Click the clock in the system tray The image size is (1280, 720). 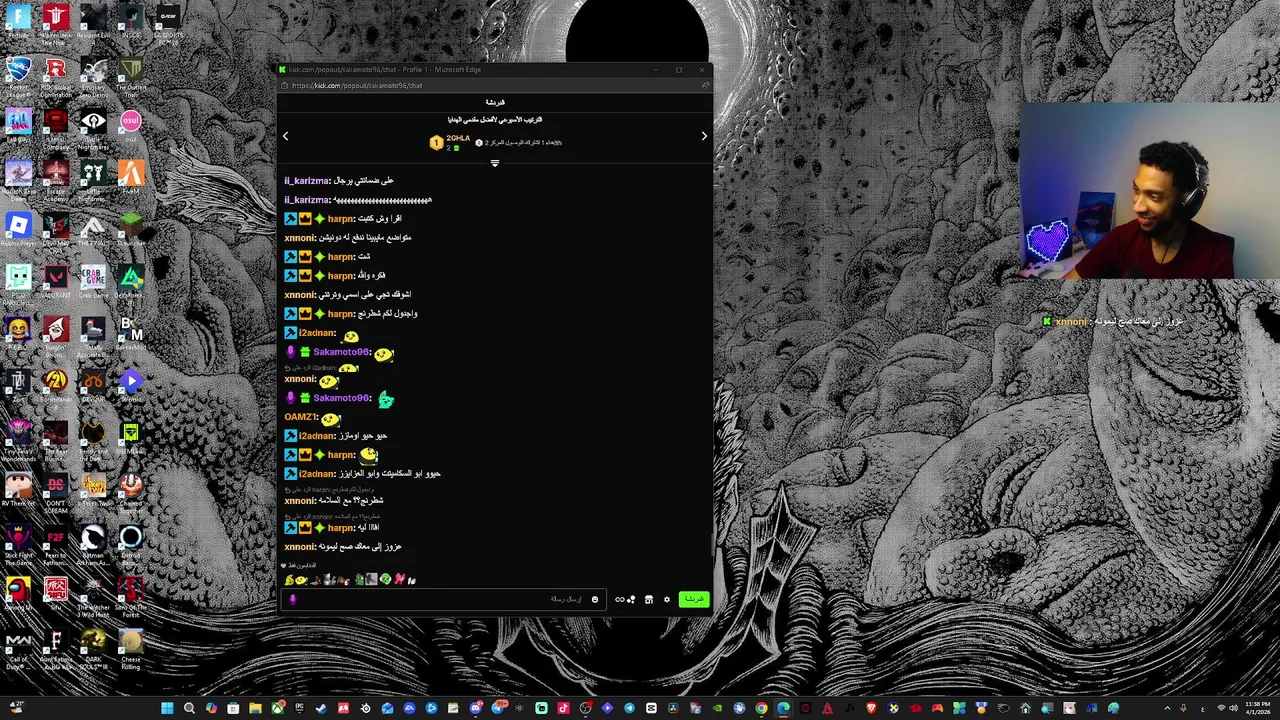point(1257,708)
